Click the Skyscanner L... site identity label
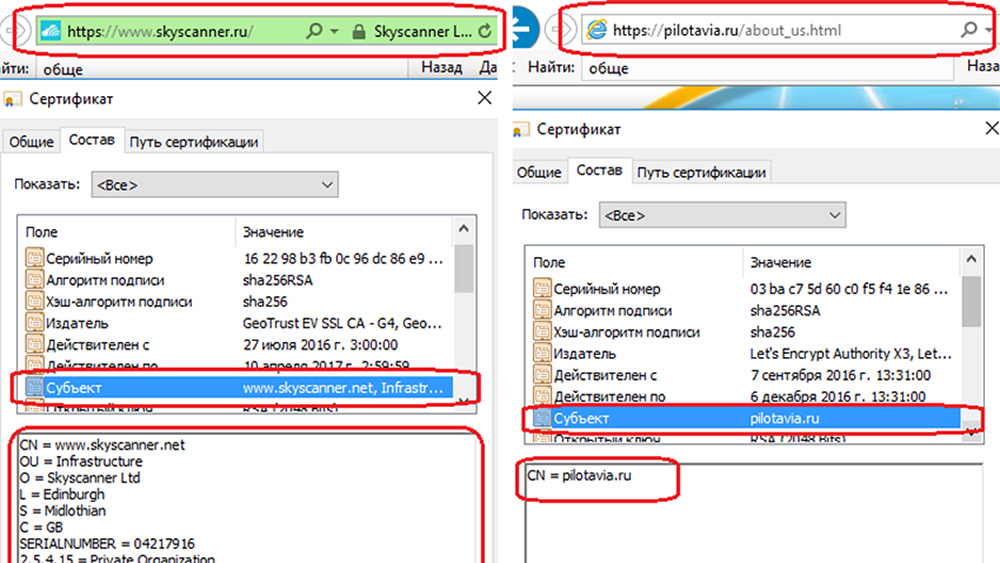This screenshot has width=1000, height=563. pyautogui.click(x=424, y=31)
